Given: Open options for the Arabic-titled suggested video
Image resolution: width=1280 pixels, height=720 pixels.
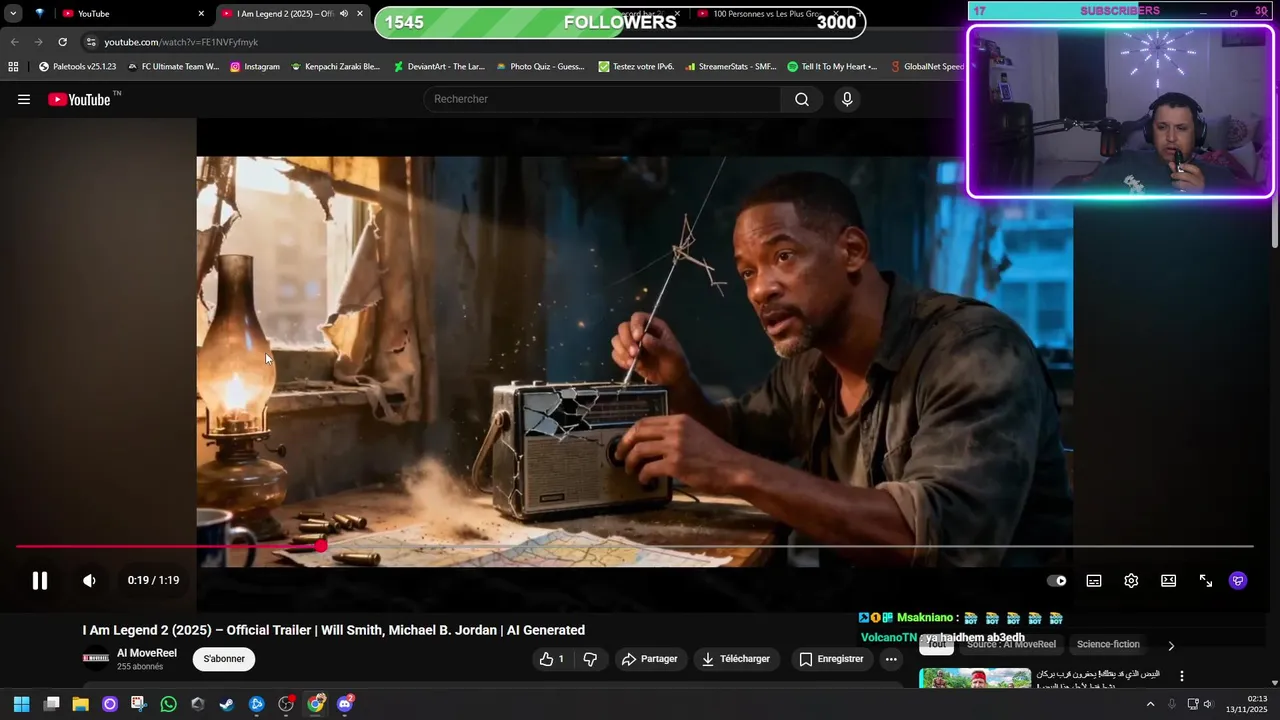Looking at the screenshot, I should (1182, 676).
